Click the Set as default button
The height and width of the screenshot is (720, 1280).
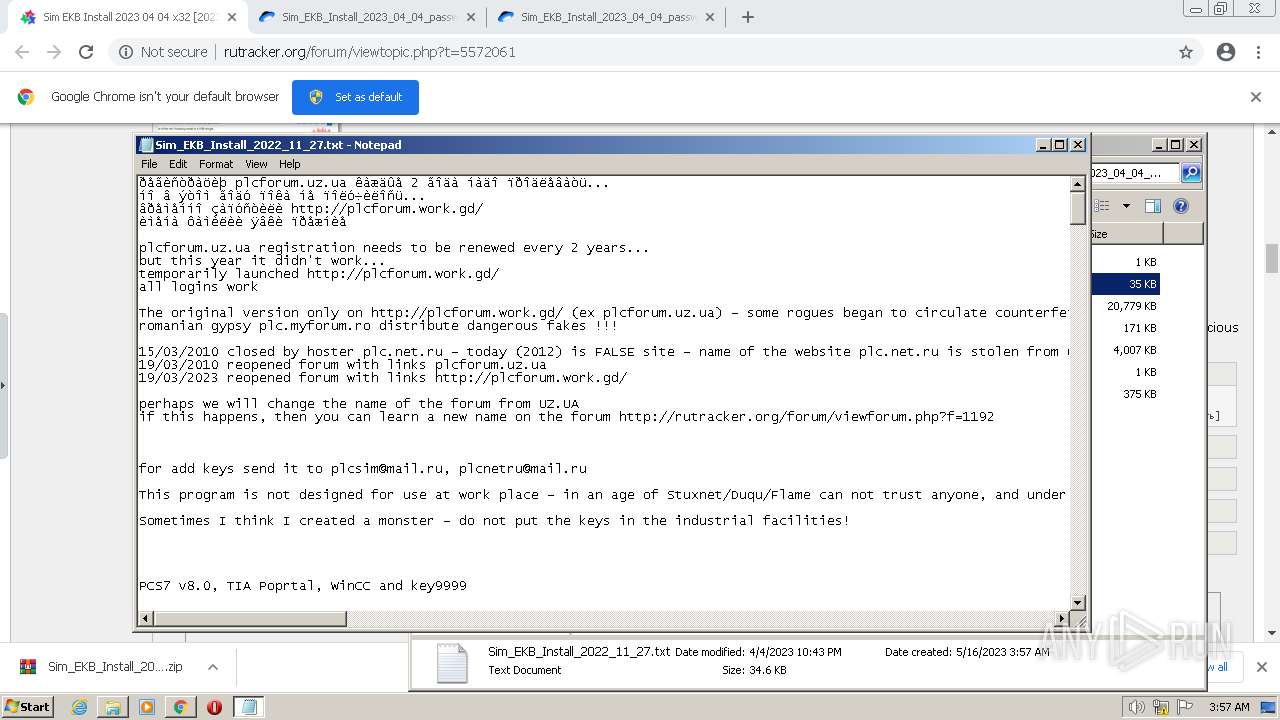tap(355, 97)
